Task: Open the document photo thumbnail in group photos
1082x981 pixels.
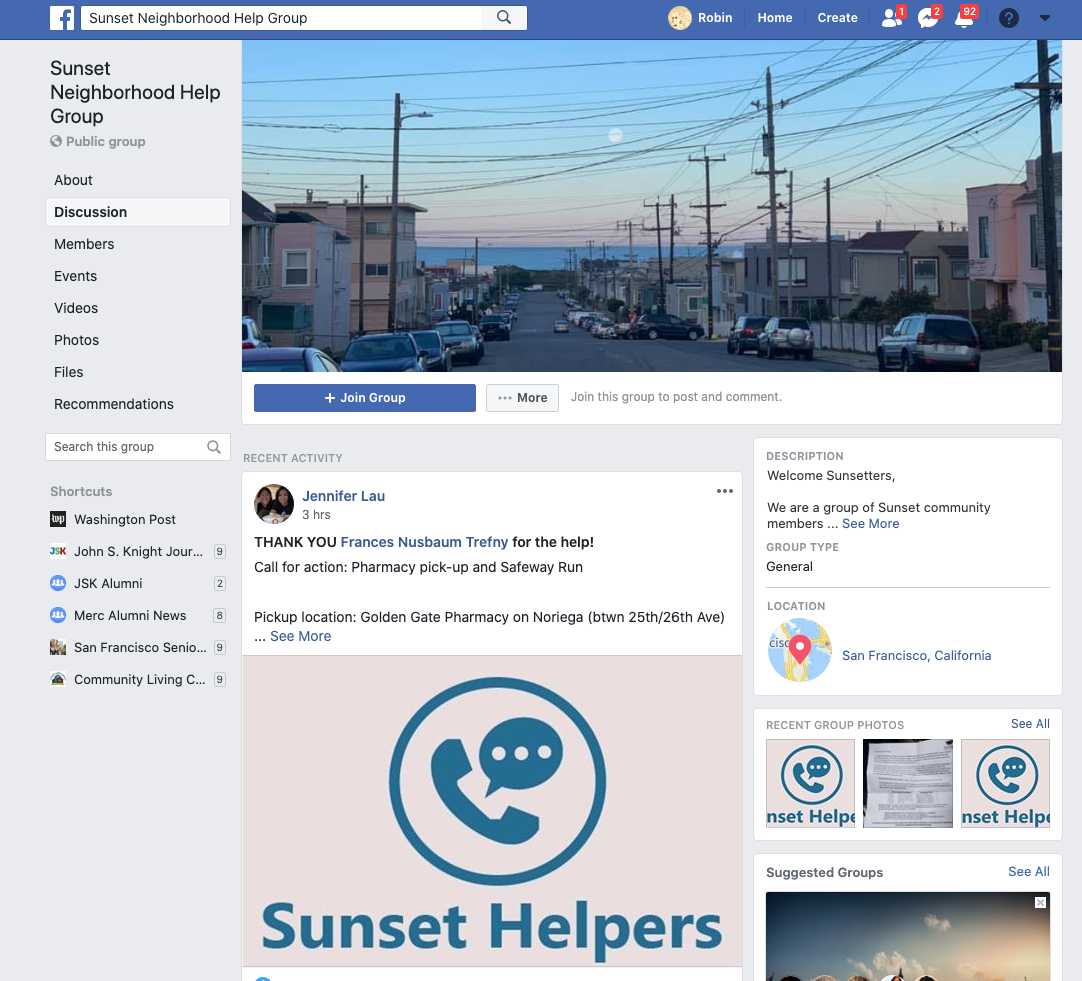Action: point(908,783)
